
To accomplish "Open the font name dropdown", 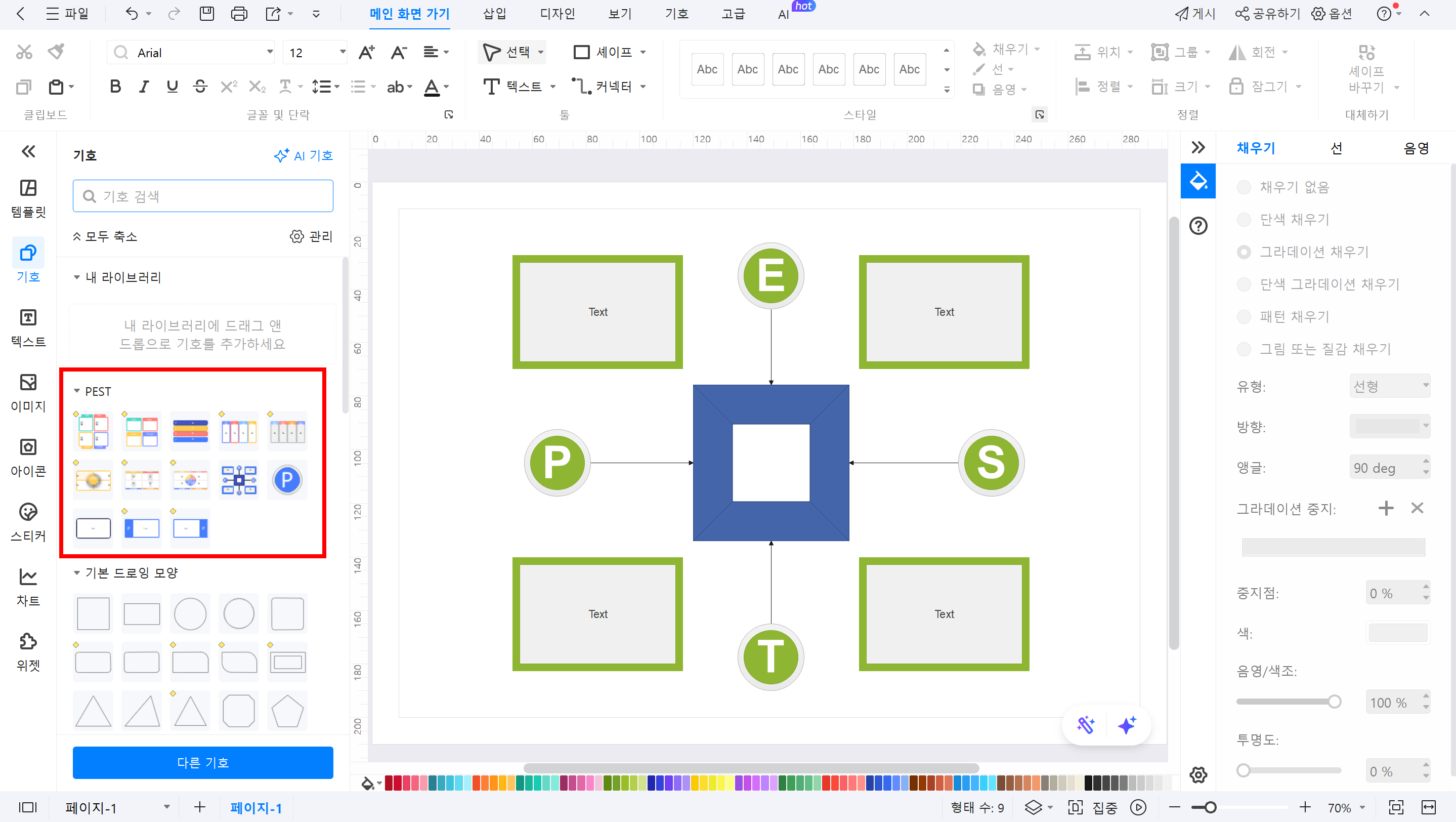I will (x=270, y=52).
